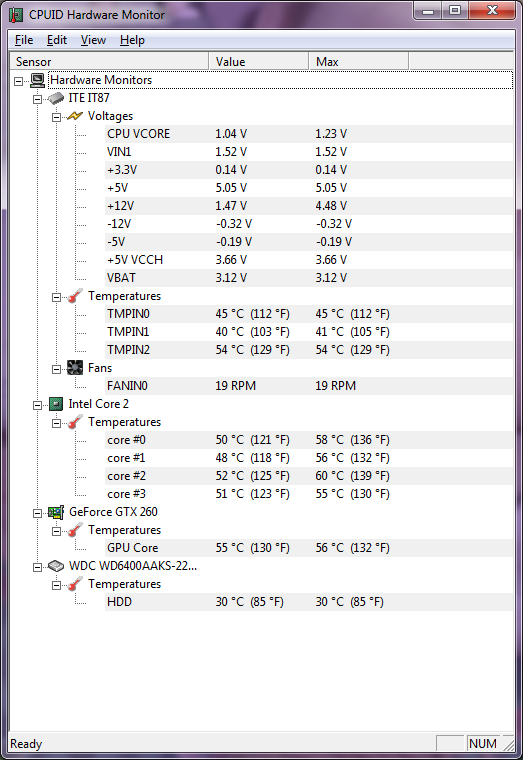The height and width of the screenshot is (760, 523).
Task: Click the WDC hard drive icon
Action: coord(56,566)
